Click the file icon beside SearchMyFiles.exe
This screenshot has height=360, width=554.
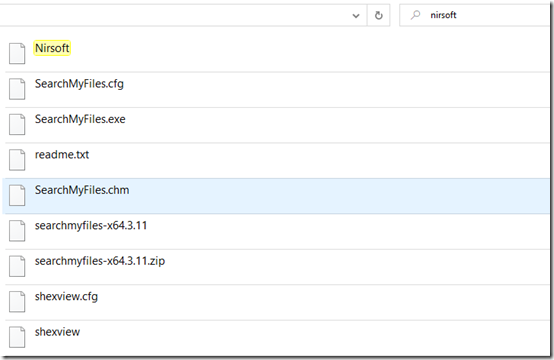[17, 124]
